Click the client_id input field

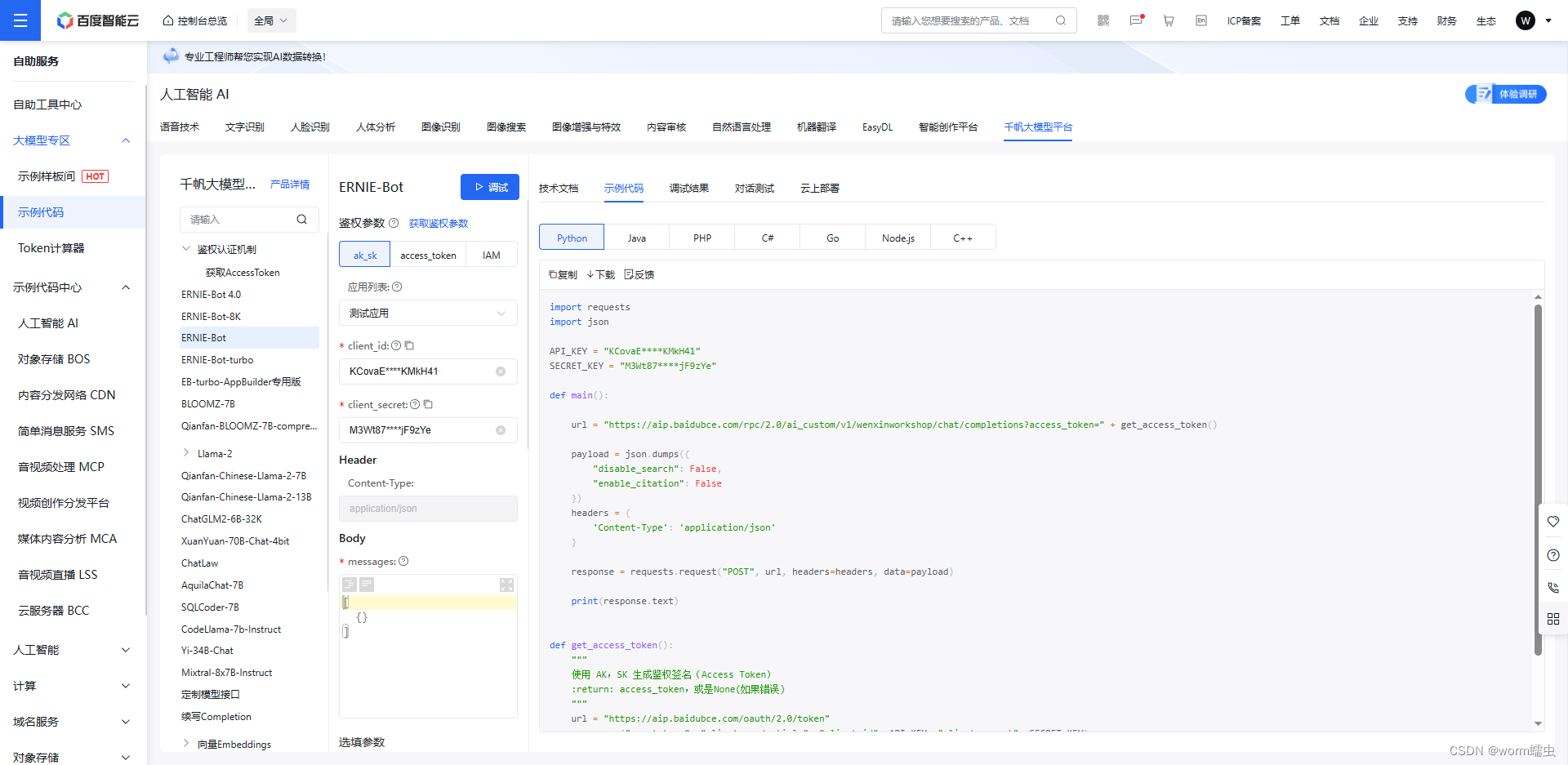point(428,371)
